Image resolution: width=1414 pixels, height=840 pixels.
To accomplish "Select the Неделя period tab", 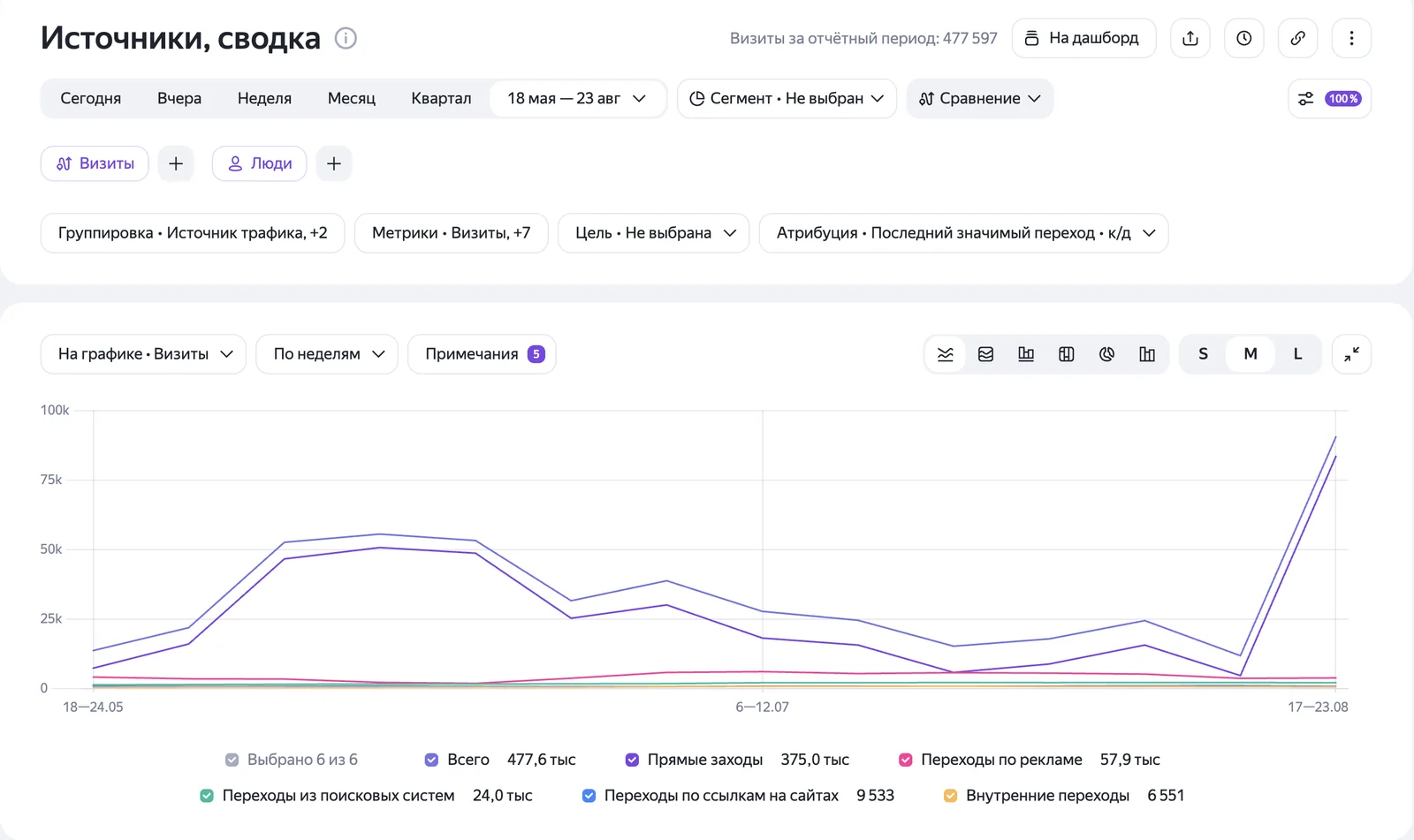I will (264, 99).
